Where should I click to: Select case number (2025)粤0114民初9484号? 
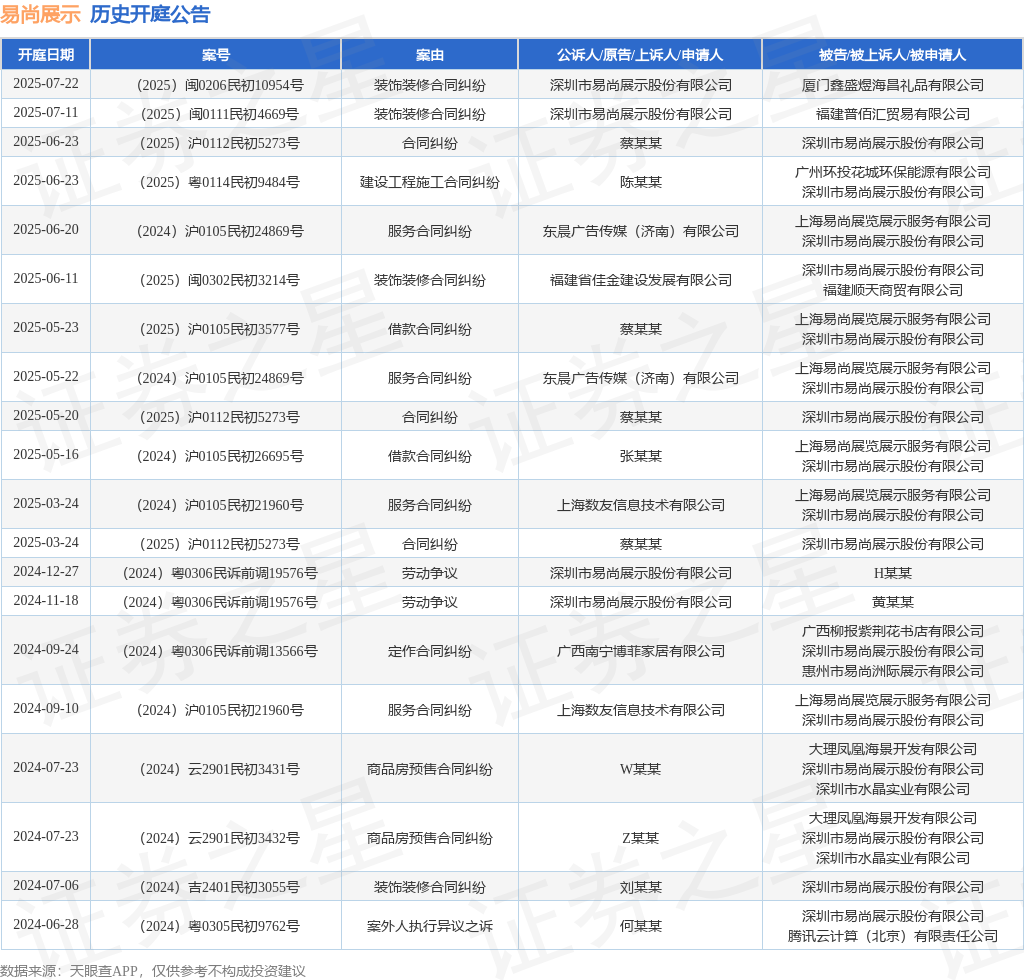pos(220,182)
